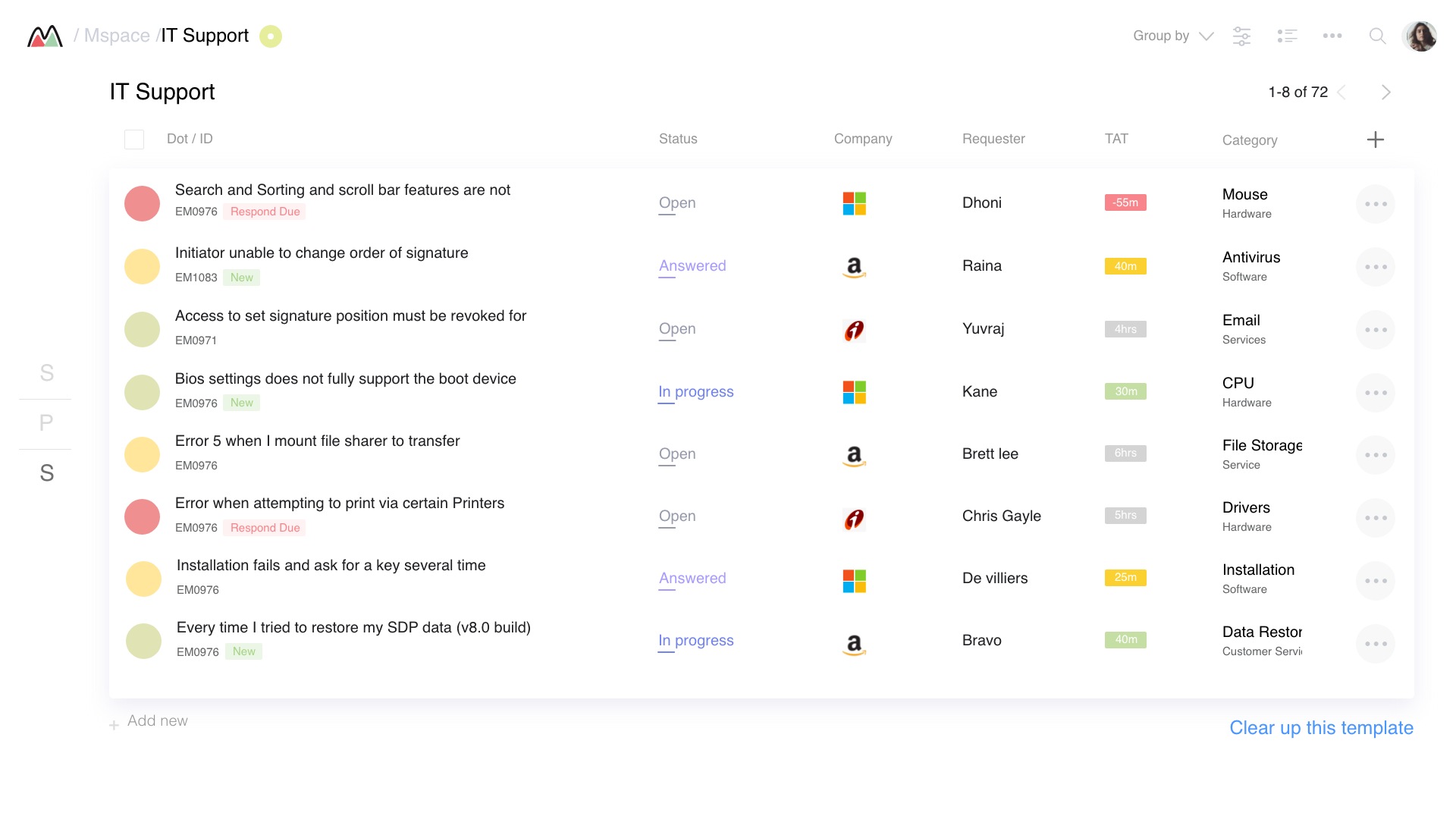
Task: Click the -55m TAT badge
Action: (x=1125, y=202)
